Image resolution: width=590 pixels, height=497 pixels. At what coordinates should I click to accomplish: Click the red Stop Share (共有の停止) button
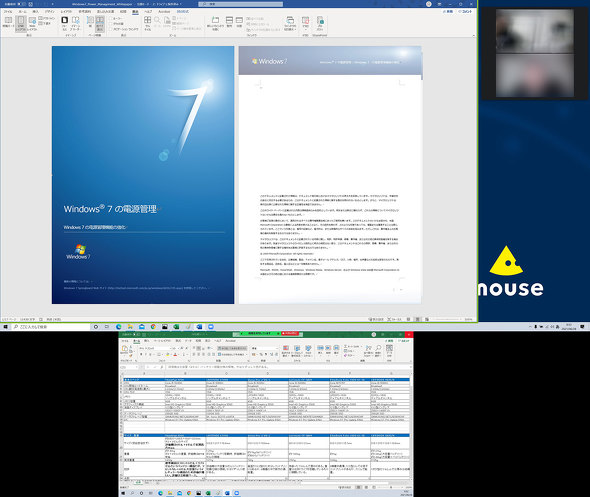tap(290, 333)
